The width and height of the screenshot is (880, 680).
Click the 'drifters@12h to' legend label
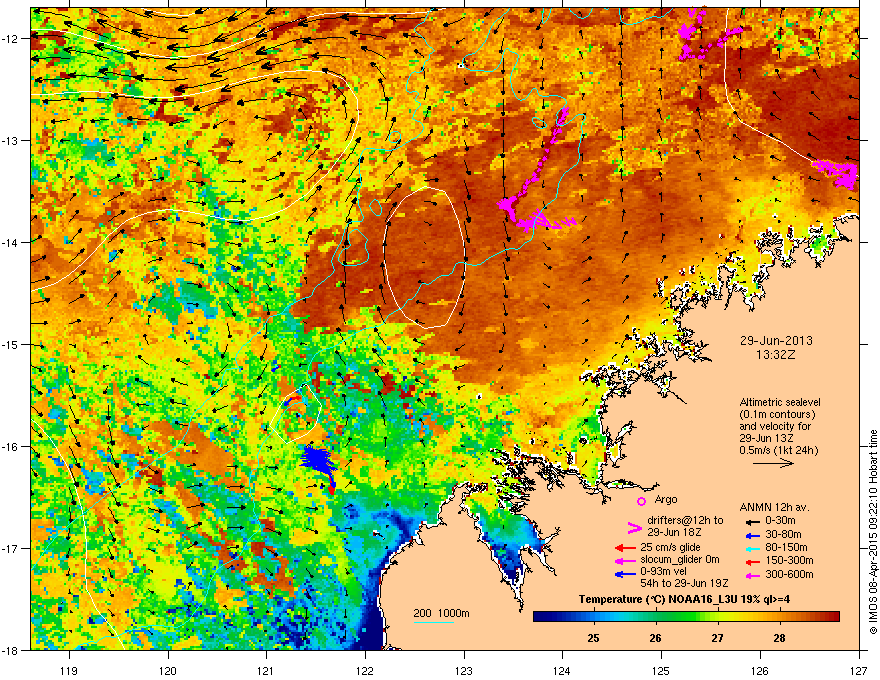685,521
